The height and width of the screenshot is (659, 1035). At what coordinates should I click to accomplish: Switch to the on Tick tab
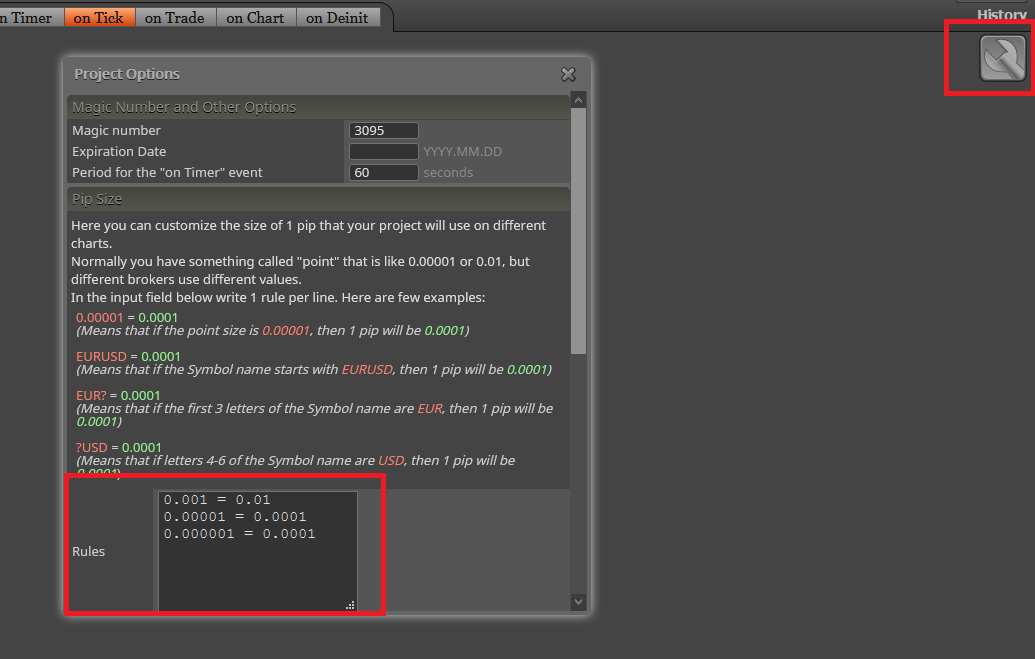click(99, 18)
